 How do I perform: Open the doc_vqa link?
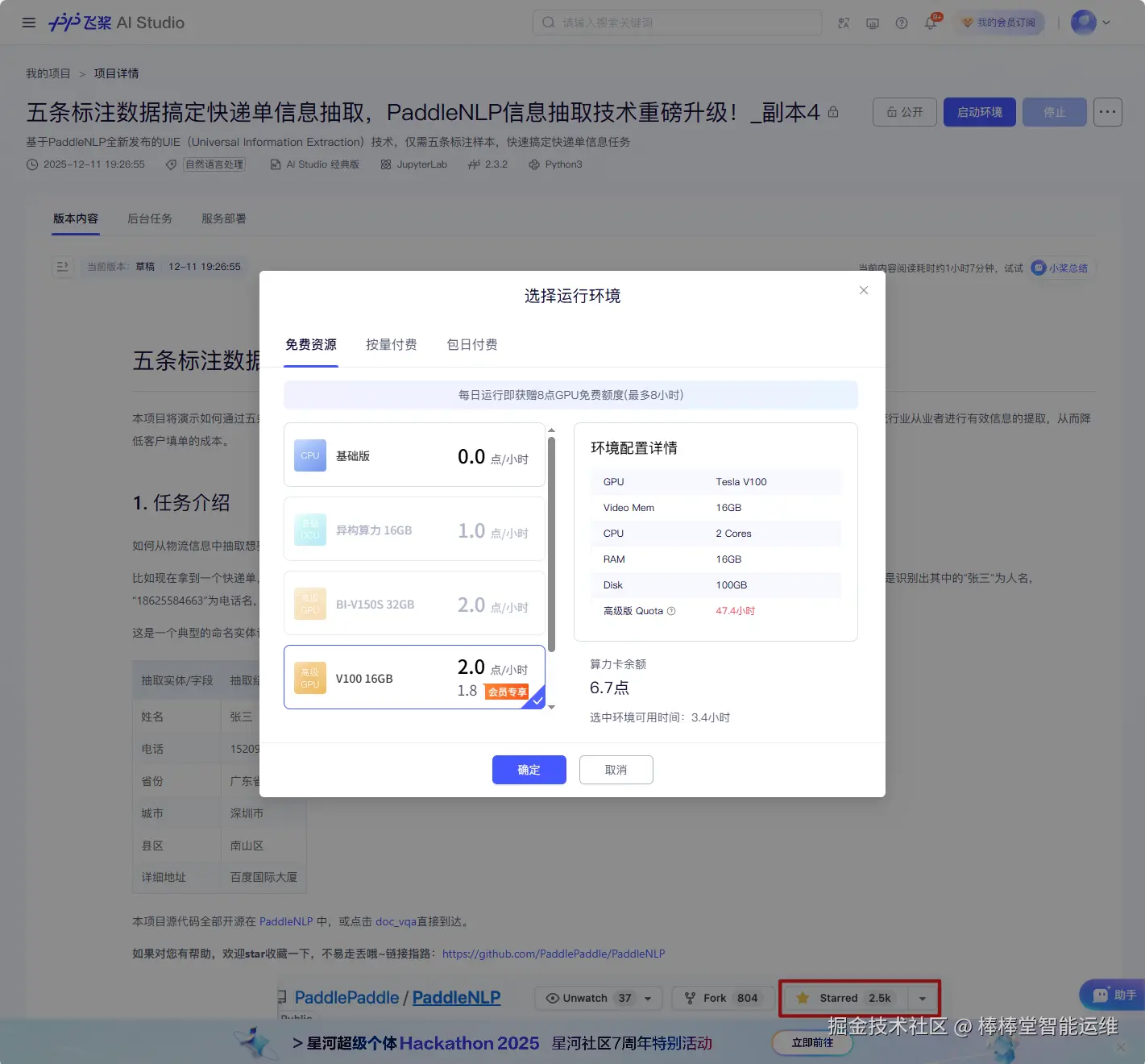click(396, 921)
